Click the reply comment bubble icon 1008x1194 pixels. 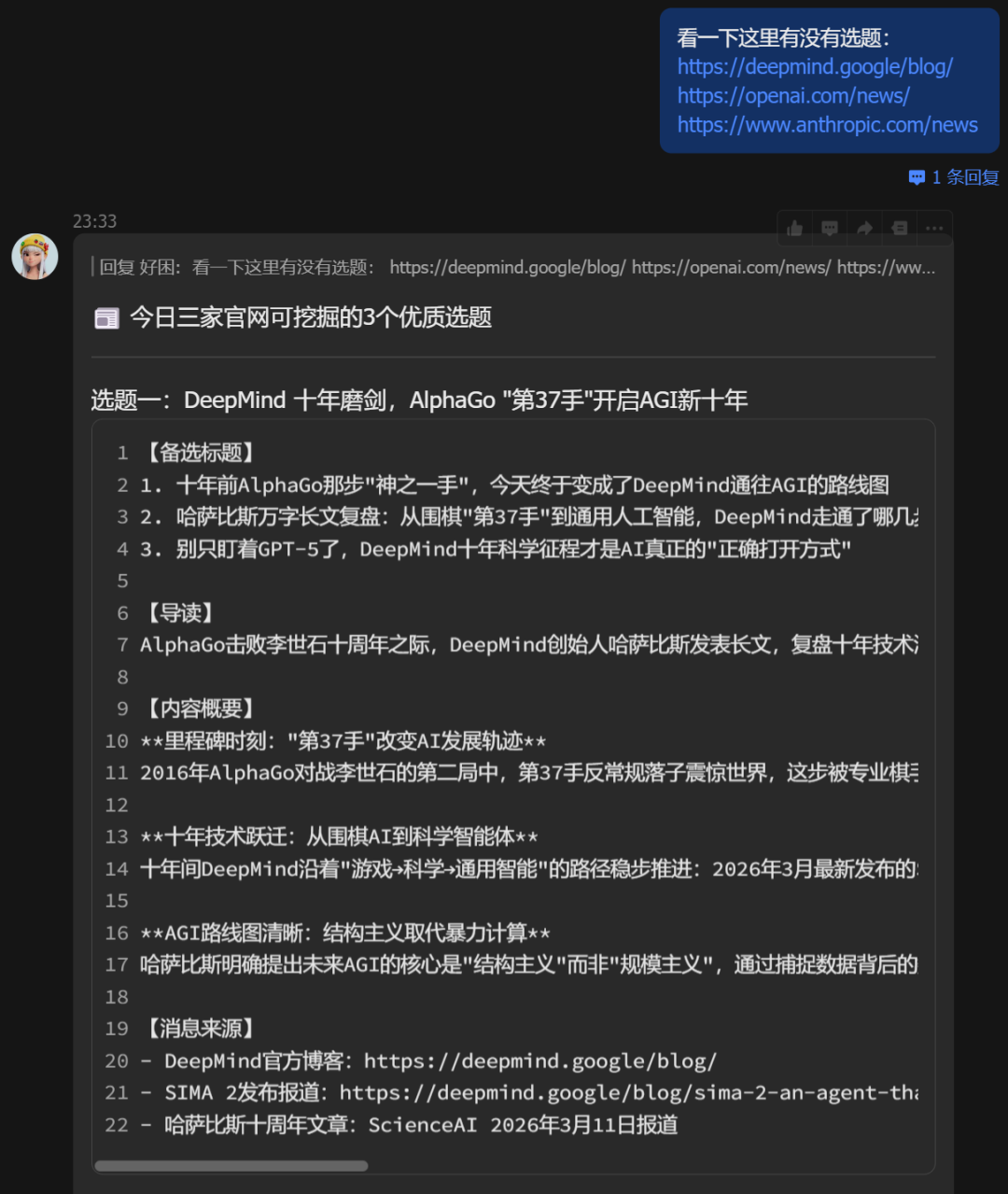[830, 229]
